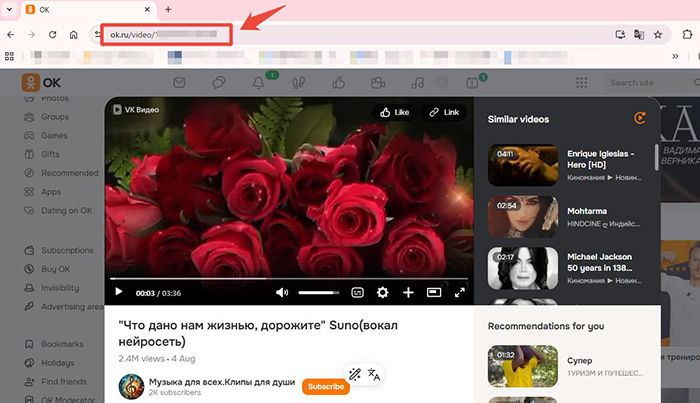
Task: Open Notifications bell icon
Action: 258,83
